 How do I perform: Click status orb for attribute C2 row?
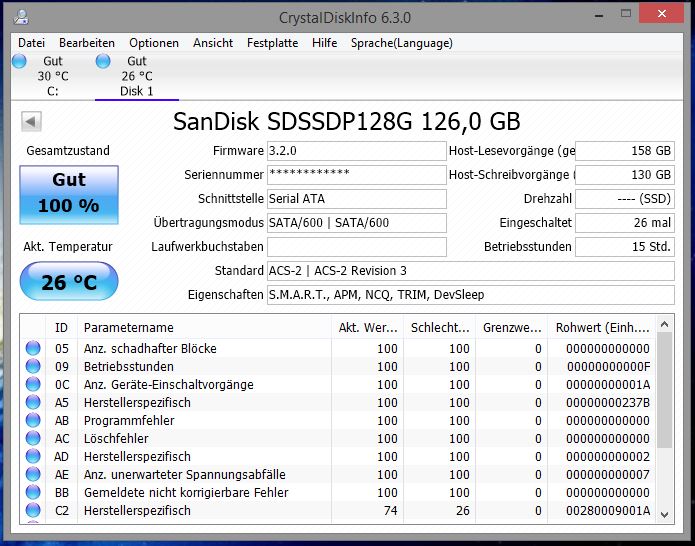[33, 510]
